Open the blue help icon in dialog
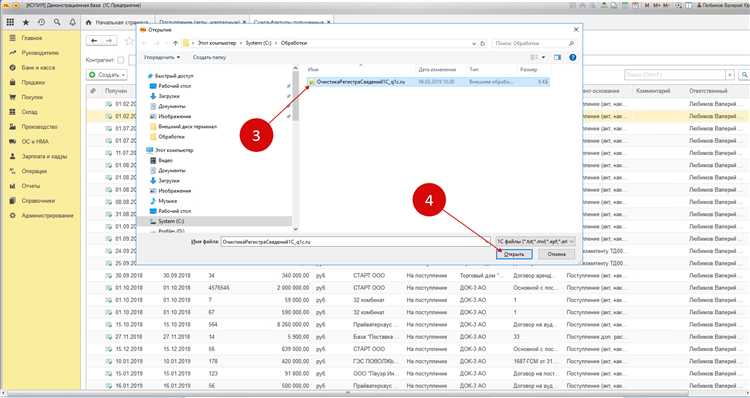750x398 pixels. (x=573, y=57)
